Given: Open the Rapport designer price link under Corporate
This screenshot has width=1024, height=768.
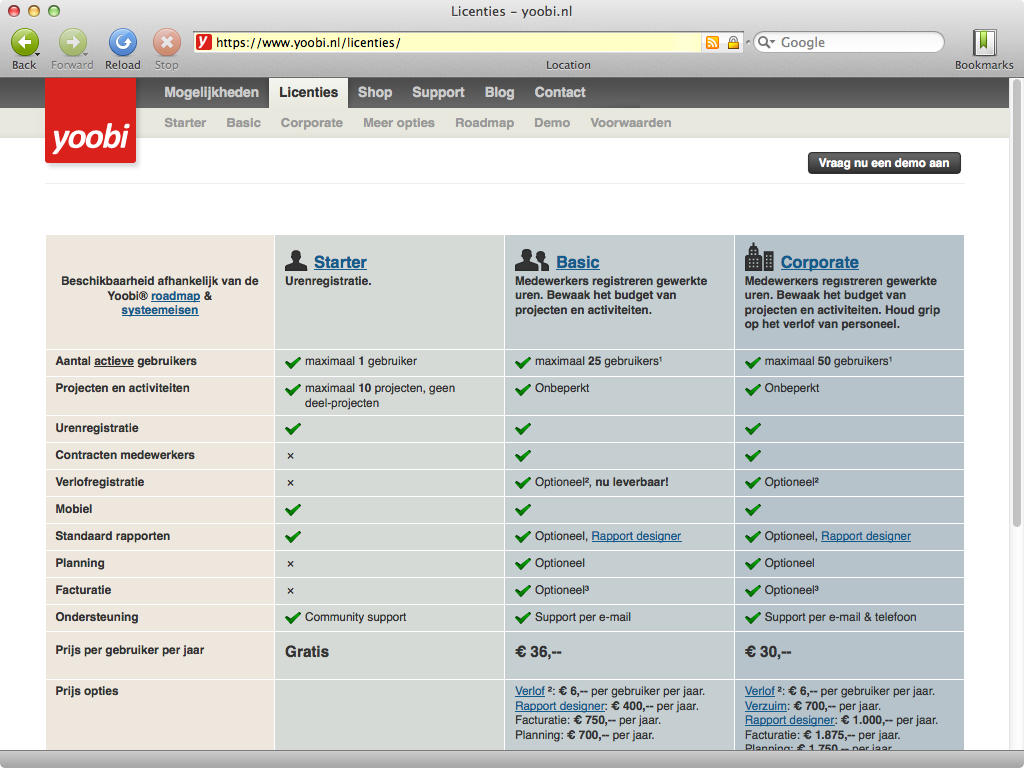Looking at the screenshot, I should [790, 720].
